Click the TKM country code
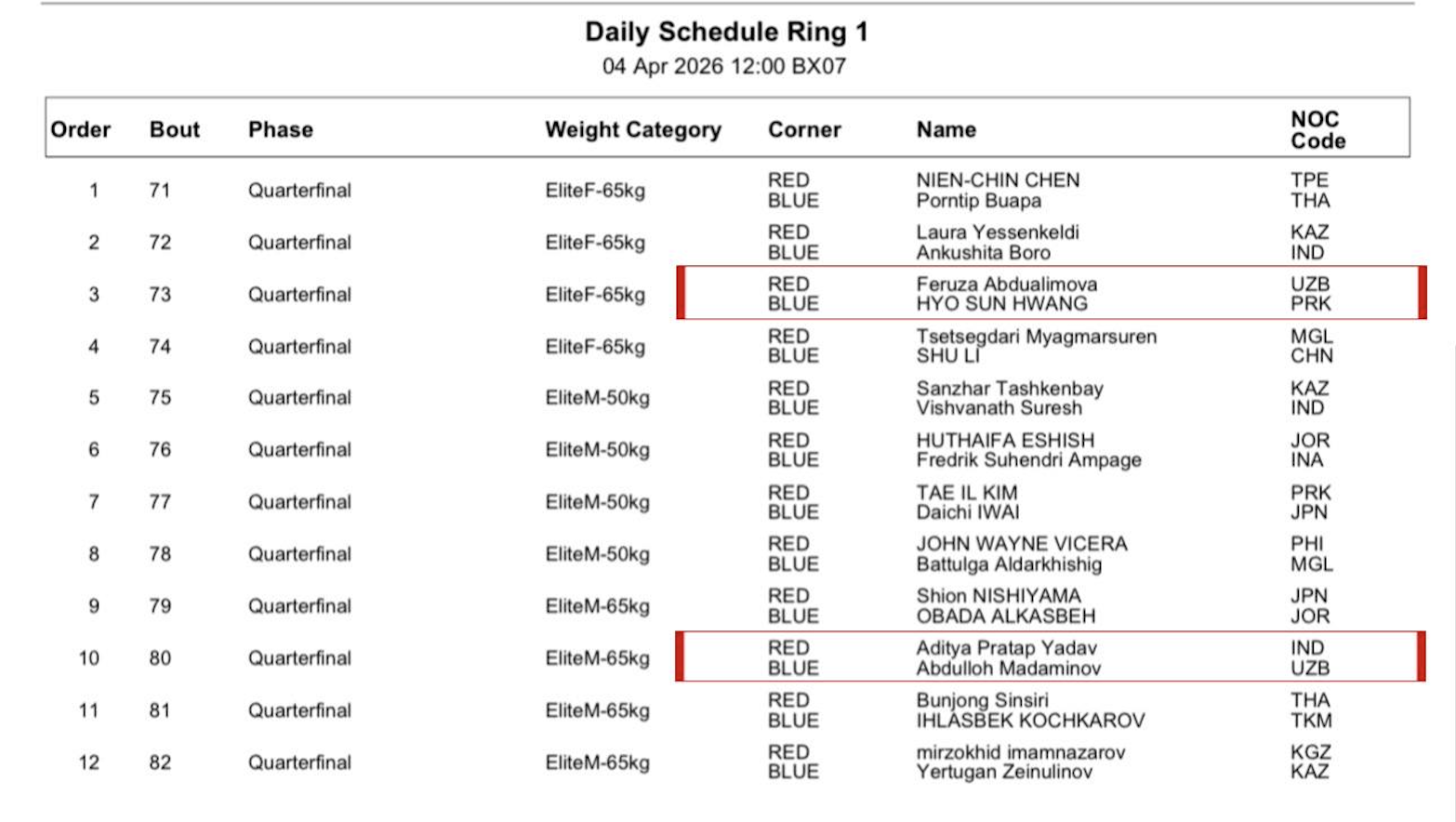Image resolution: width=1456 pixels, height=822 pixels. coord(1310,721)
